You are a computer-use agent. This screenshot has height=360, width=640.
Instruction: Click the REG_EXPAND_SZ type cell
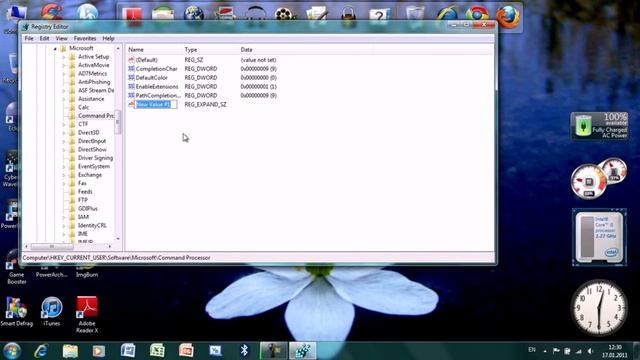(205, 104)
